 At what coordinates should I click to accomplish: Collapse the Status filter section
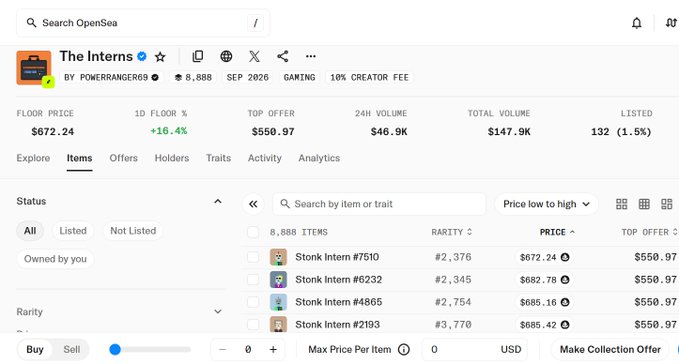pos(218,201)
